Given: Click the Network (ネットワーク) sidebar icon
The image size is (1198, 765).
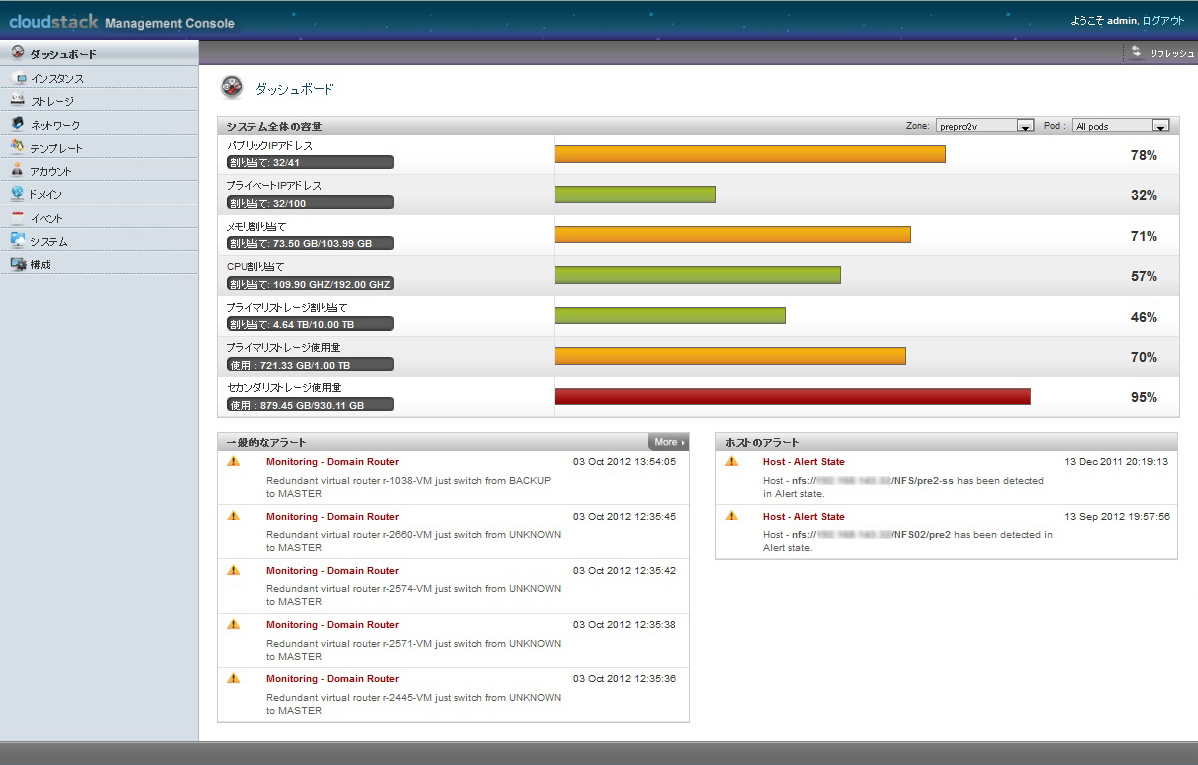Looking at the screenshot, I should [x=18, y=123].
